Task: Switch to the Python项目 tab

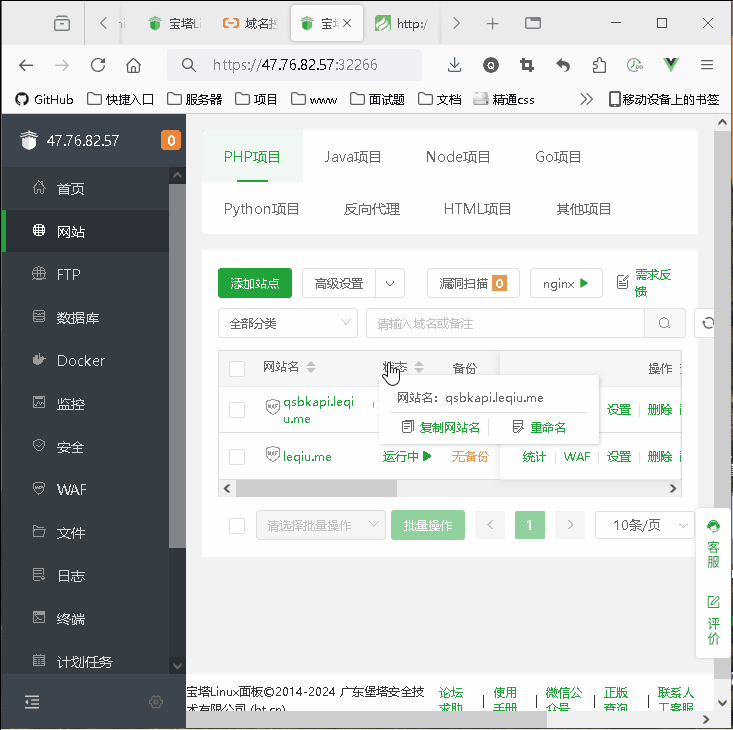Action: tap(261, 209)
